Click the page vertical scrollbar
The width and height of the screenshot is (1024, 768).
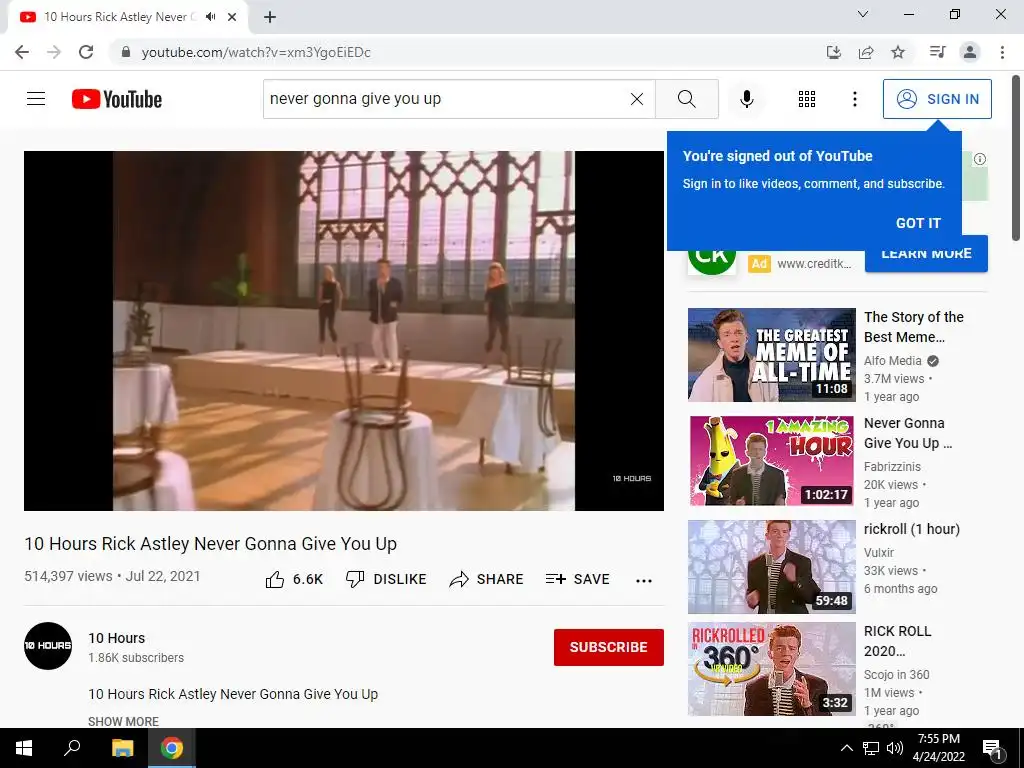(1016, 157)
